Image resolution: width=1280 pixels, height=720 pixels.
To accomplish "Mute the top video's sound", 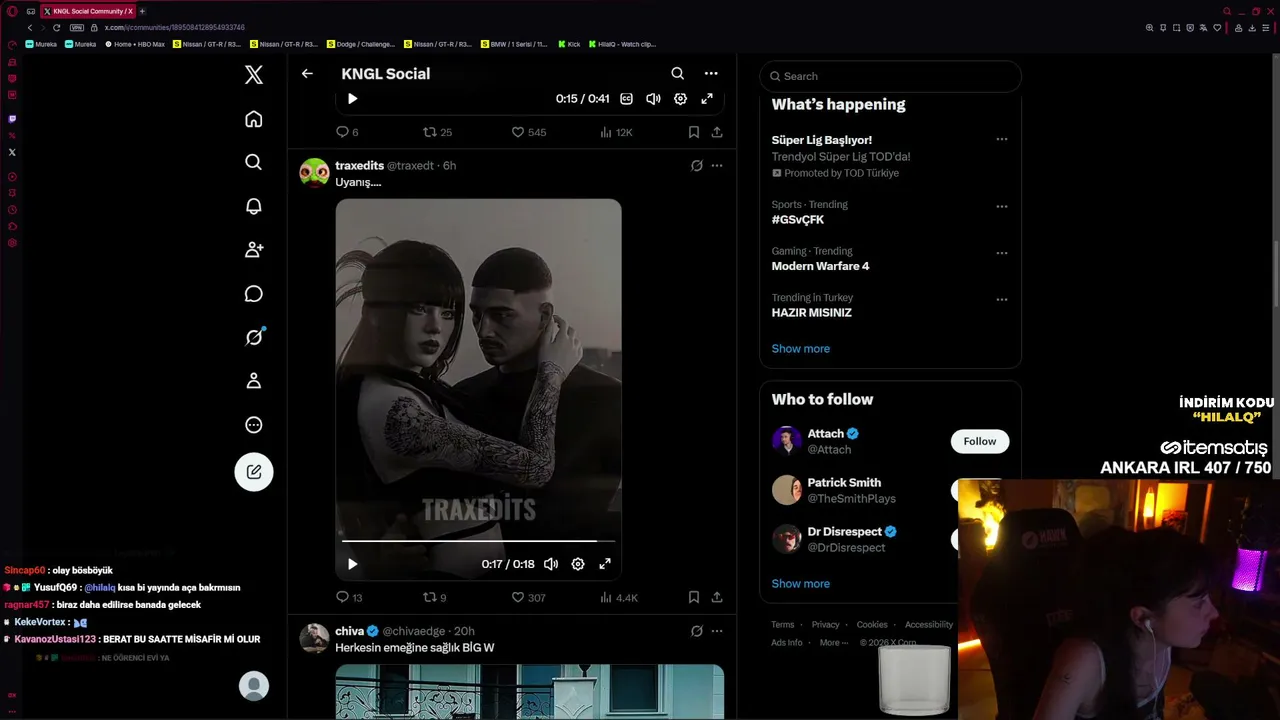I will 653,99.
